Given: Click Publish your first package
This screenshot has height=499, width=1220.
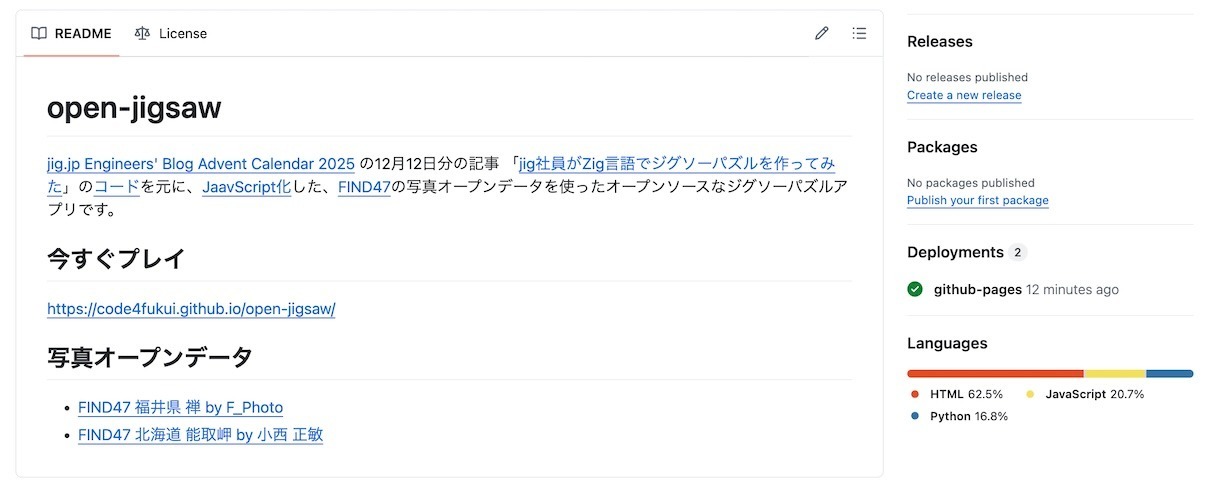Looking at the screenshot, I should tap(977, 200).
